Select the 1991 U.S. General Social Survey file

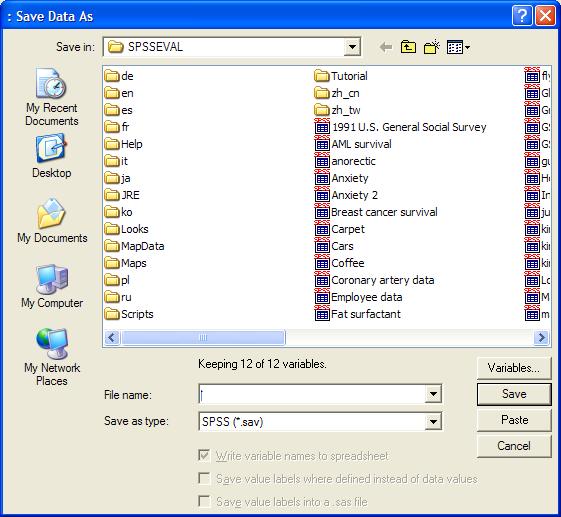point(401,127)
